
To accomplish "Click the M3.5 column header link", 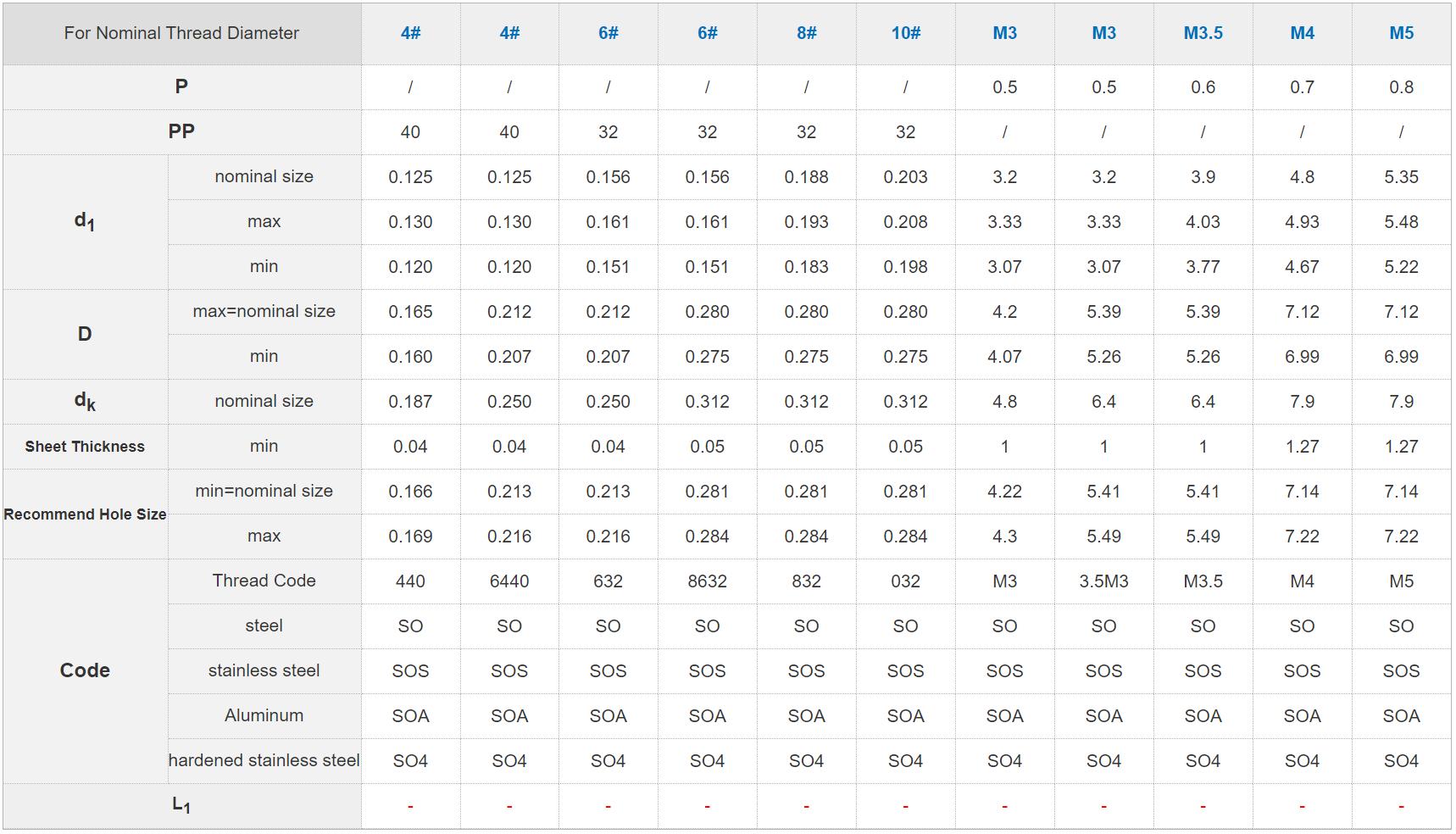I will [1203, 33].
